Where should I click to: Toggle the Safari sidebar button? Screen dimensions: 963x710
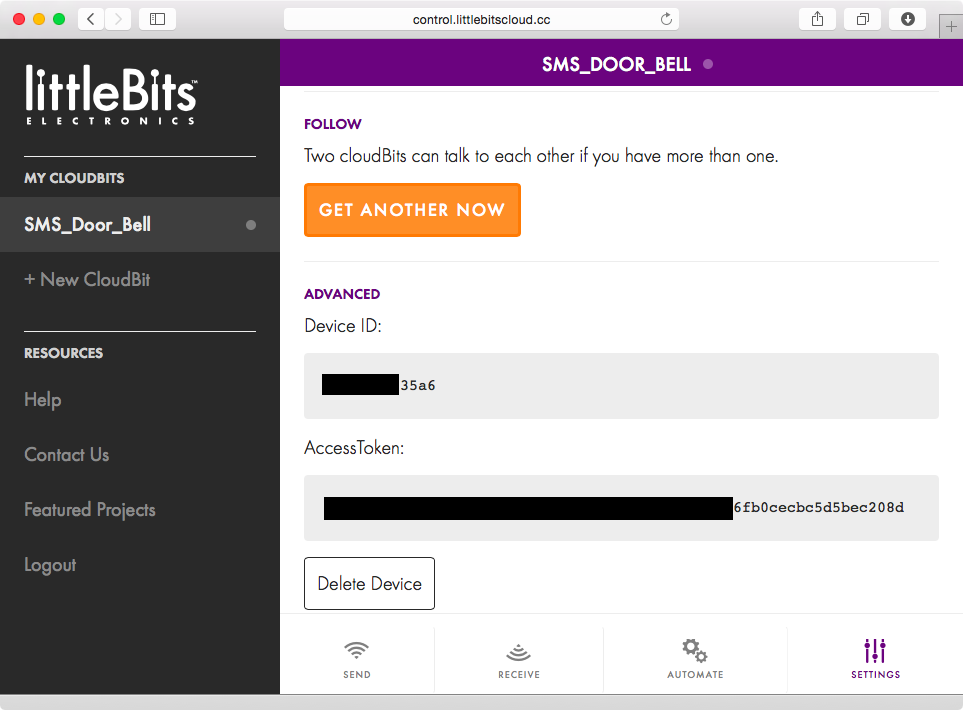click(157, 19)
